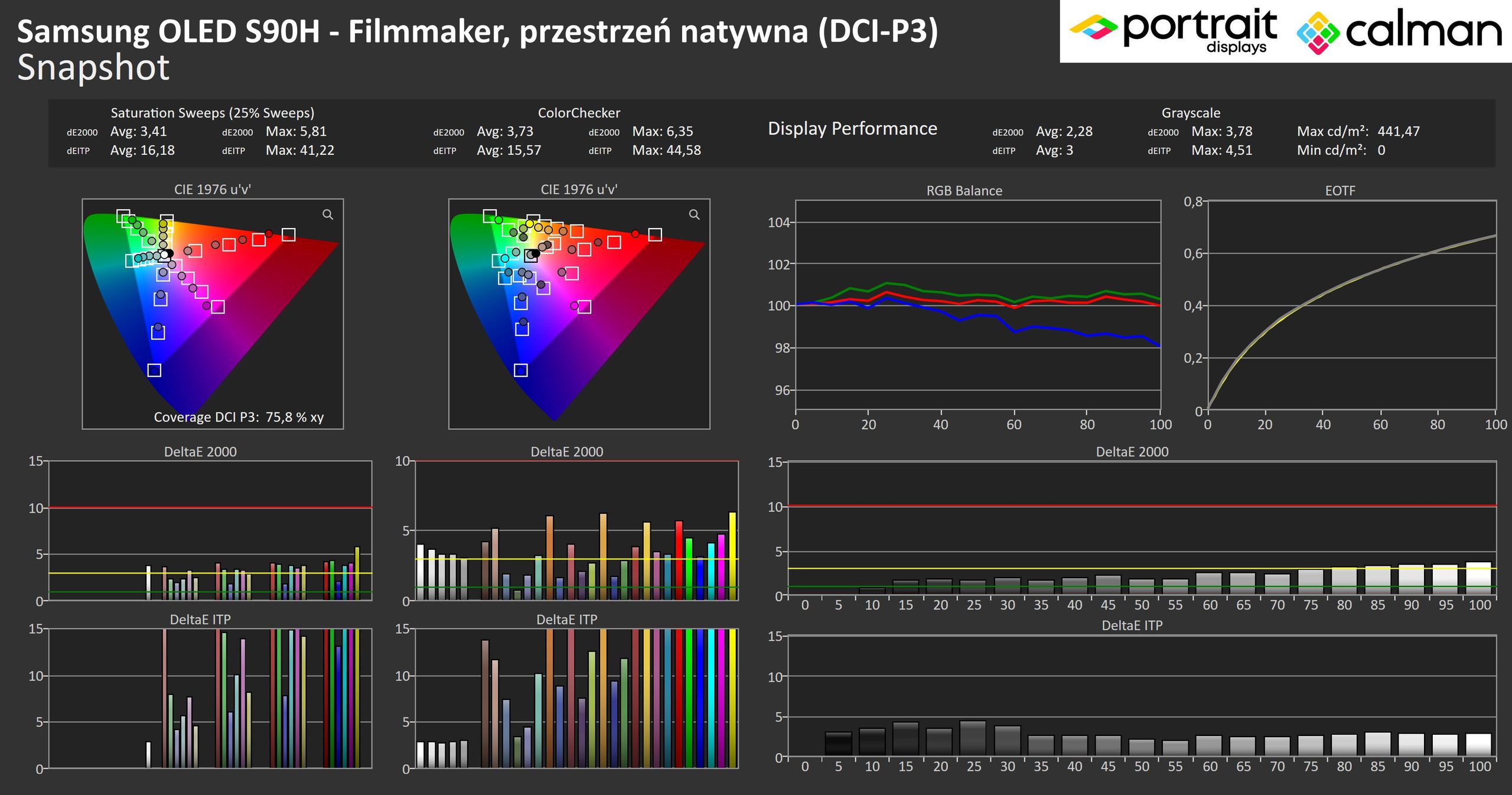The image size is (1512, 795).
Task: Open the EOTF curve chart
Action: [1352, 305]
